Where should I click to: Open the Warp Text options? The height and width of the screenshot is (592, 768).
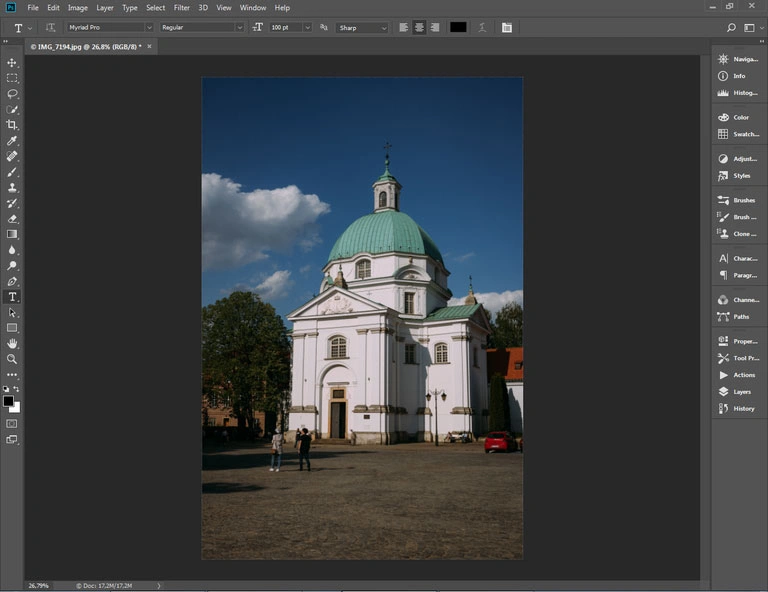(482, 27)
